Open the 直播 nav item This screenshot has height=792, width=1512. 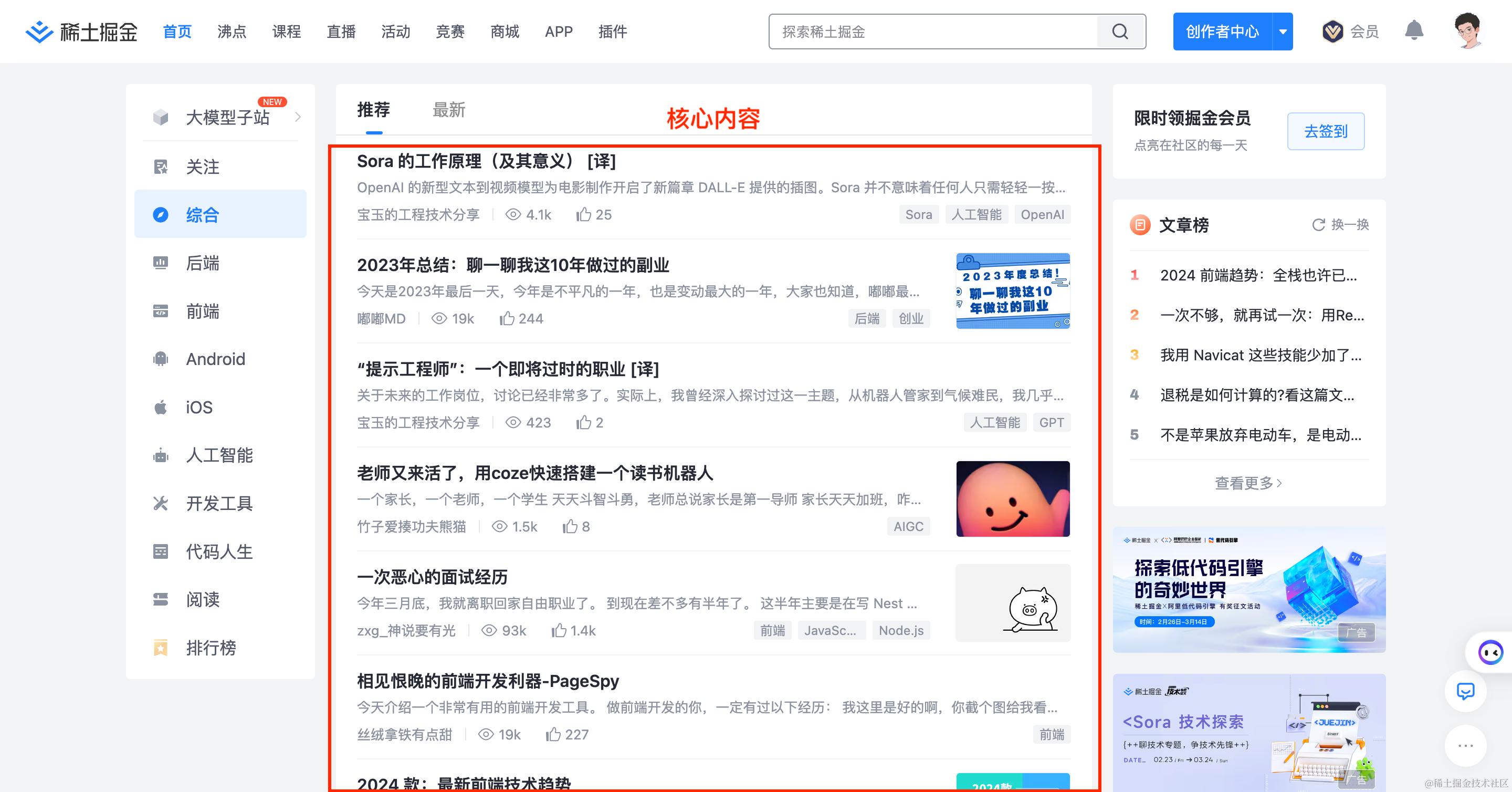pos(341,32)
